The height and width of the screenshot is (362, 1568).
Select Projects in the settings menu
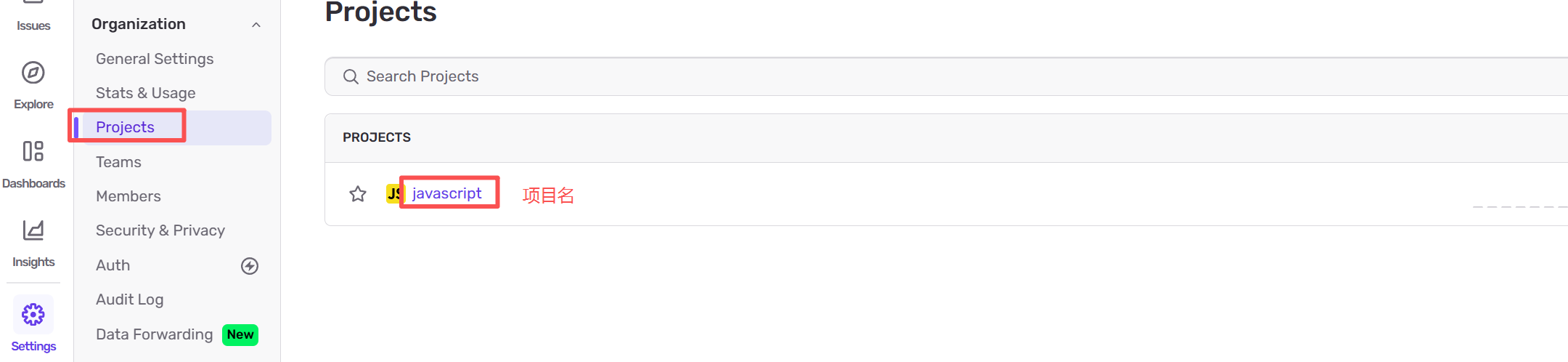pos(126,127)
